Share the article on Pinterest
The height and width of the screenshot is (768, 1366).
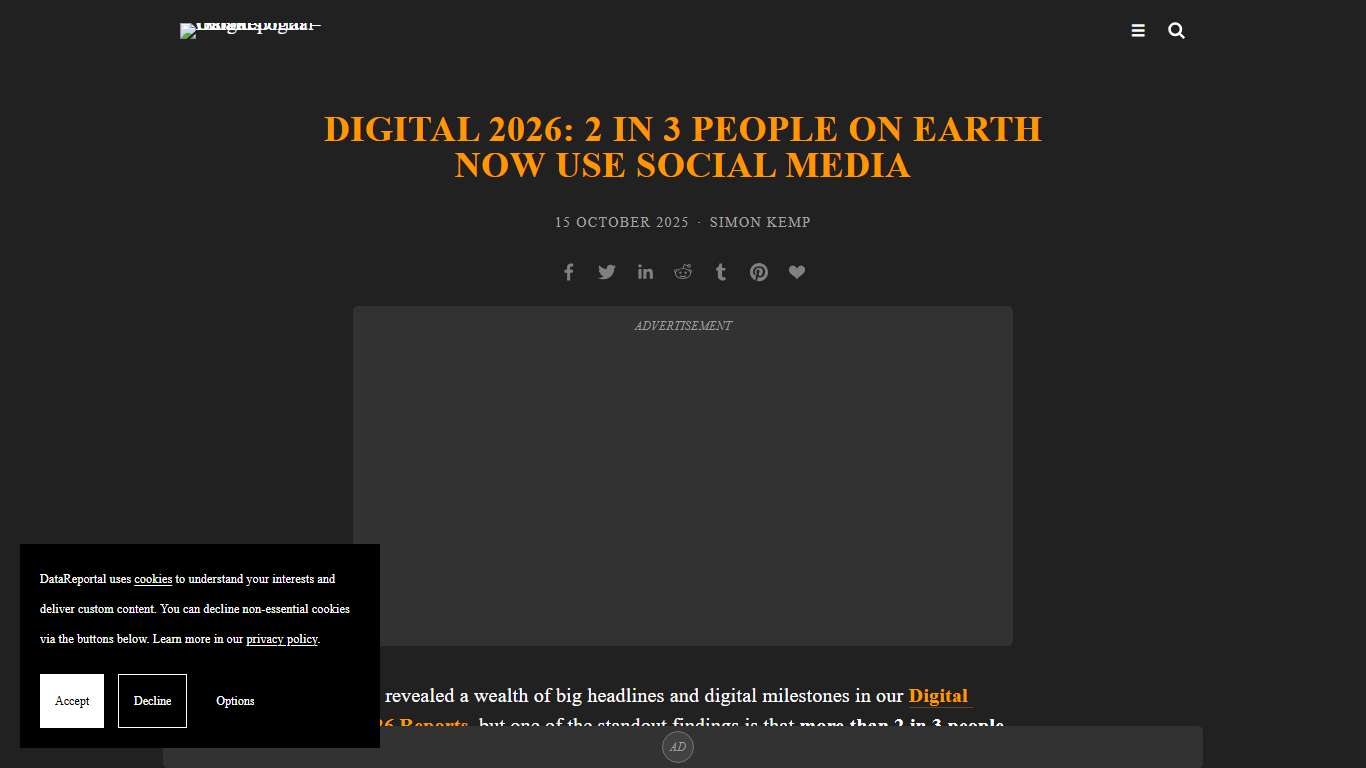point(758,271)
